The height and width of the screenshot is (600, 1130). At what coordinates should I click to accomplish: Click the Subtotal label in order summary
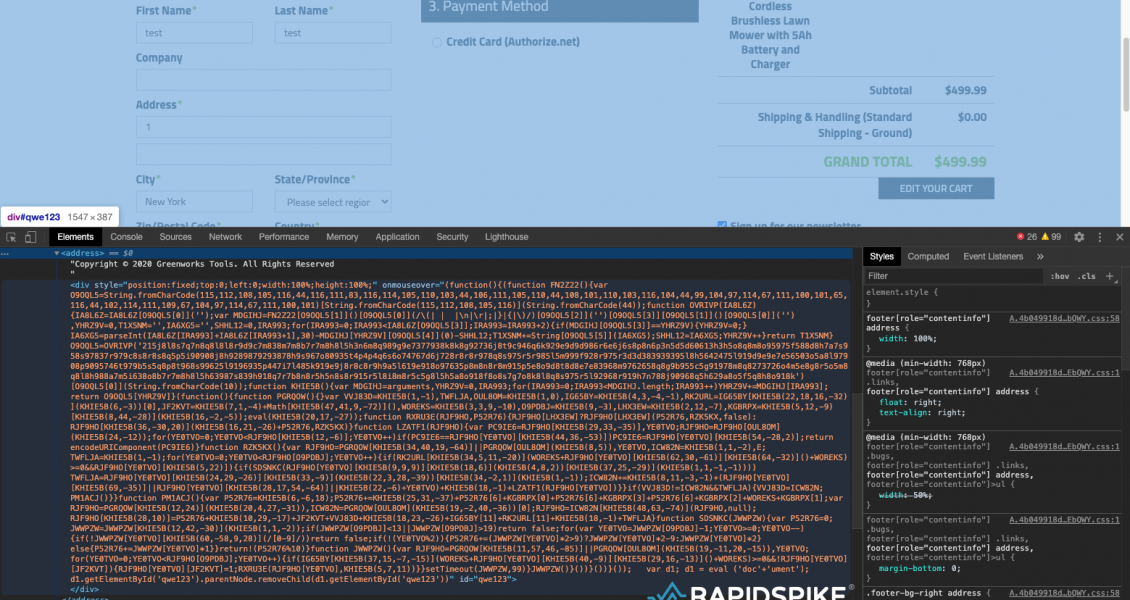[890, 91]
